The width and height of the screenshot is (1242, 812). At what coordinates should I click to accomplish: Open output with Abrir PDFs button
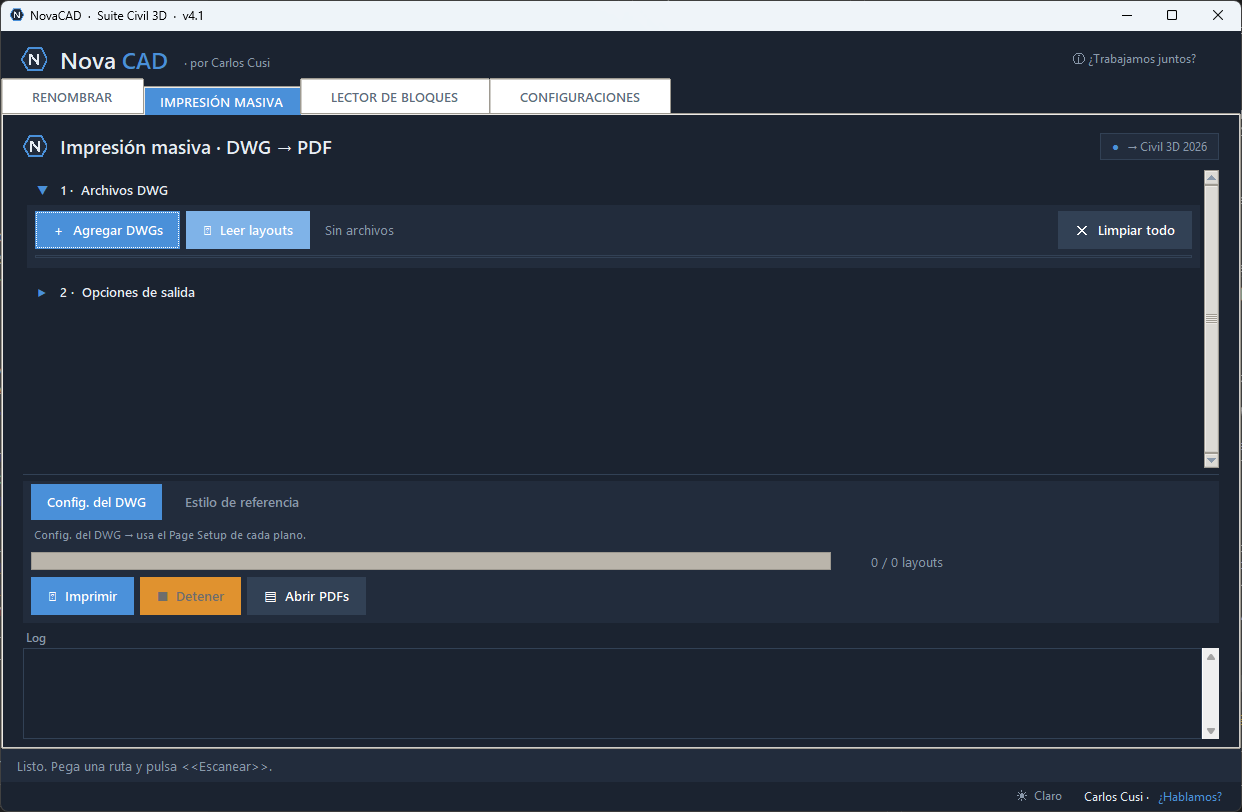click(306, 596)
